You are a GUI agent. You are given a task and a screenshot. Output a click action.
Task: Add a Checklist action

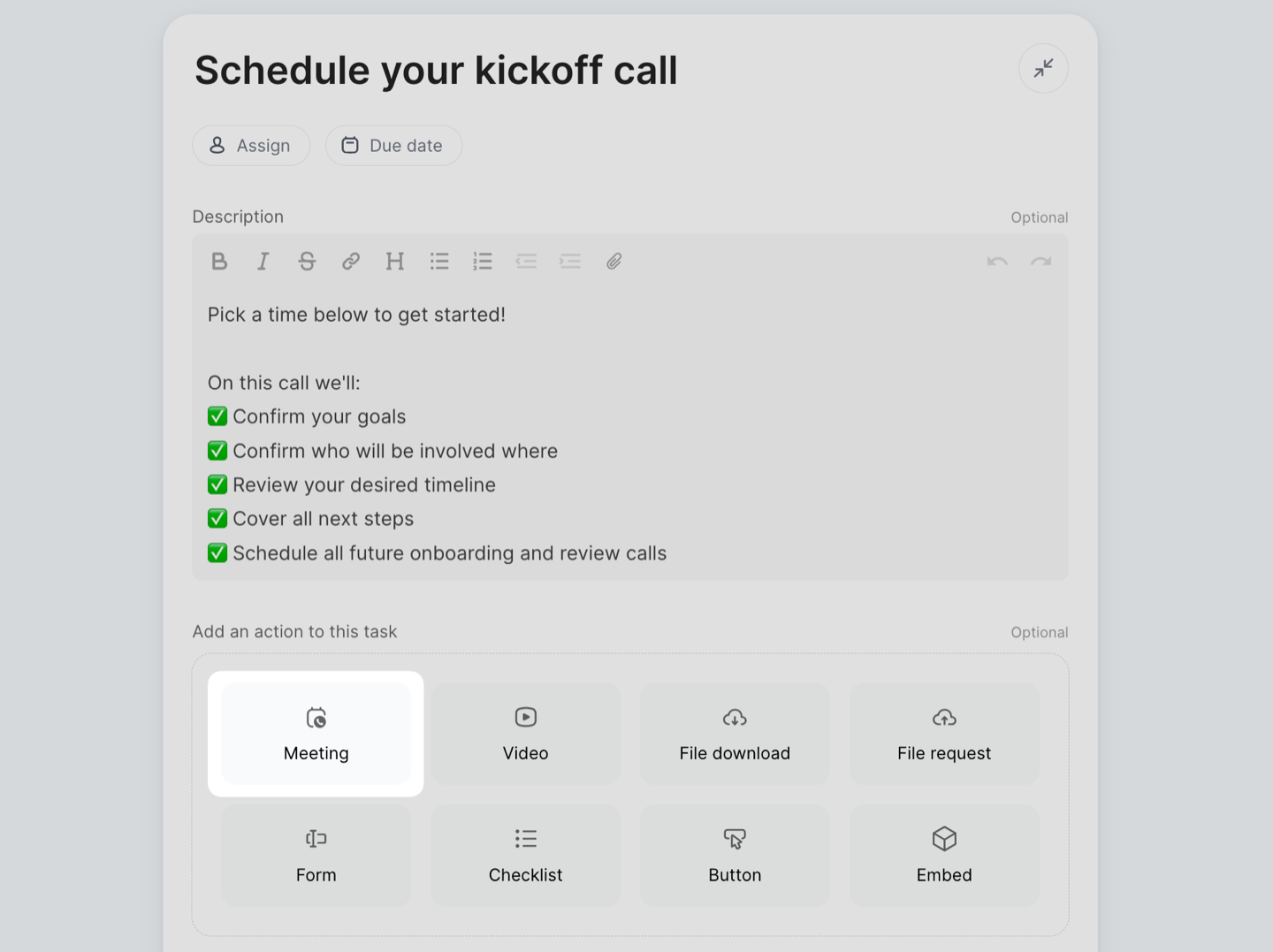pos(525,856)
